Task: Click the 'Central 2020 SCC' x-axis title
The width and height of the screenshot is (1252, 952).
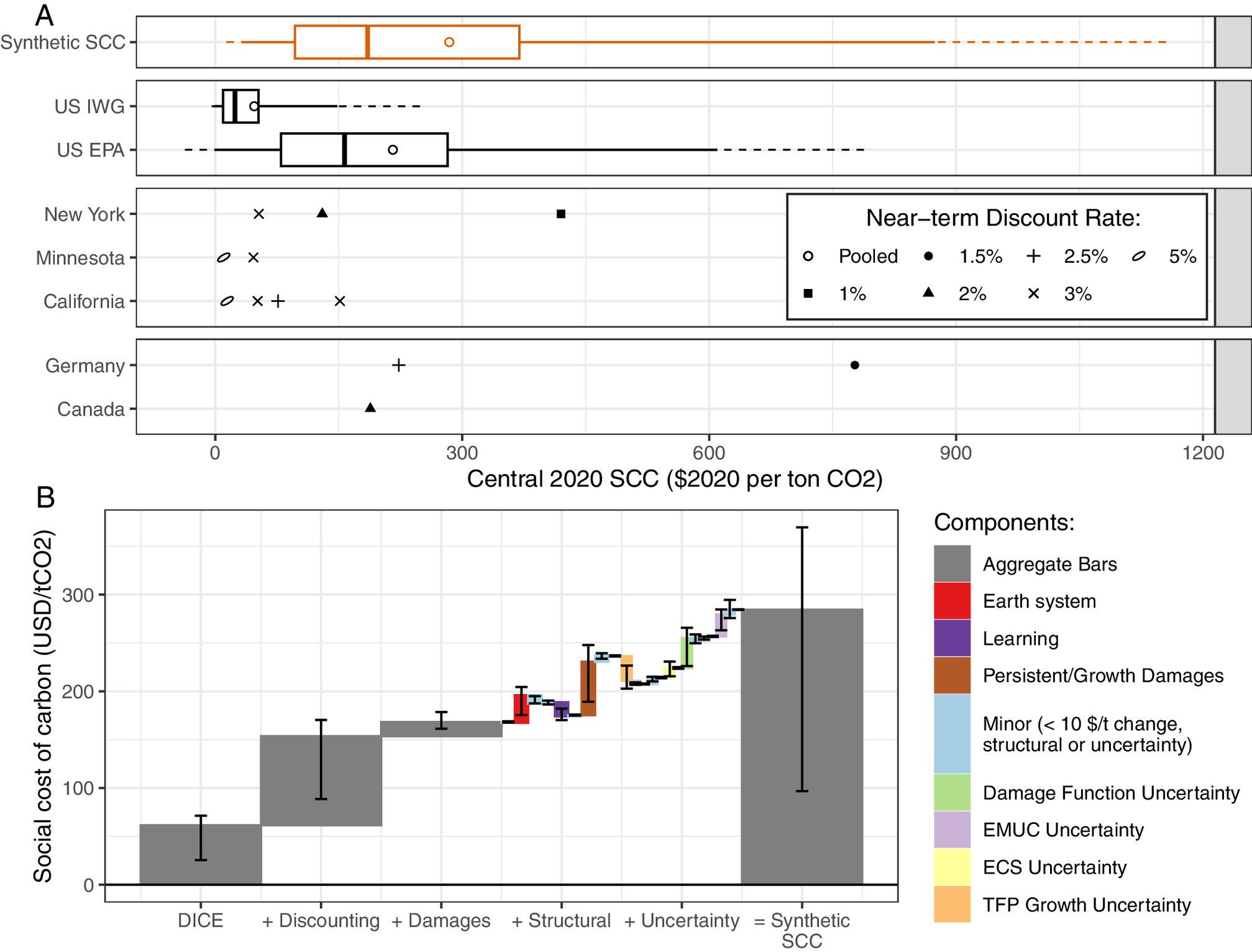Action: tap(674, 479)
